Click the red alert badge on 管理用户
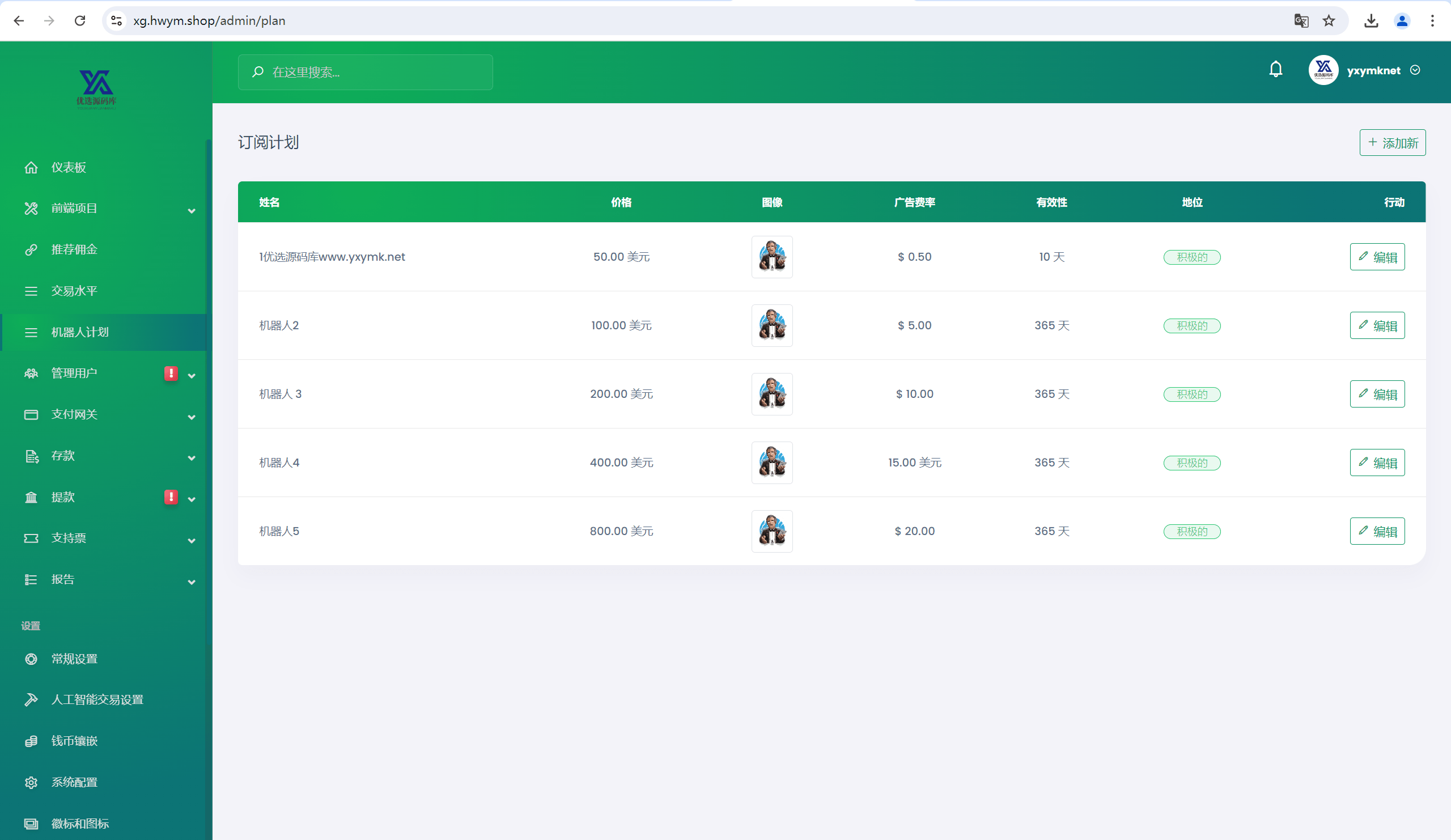 171,373
